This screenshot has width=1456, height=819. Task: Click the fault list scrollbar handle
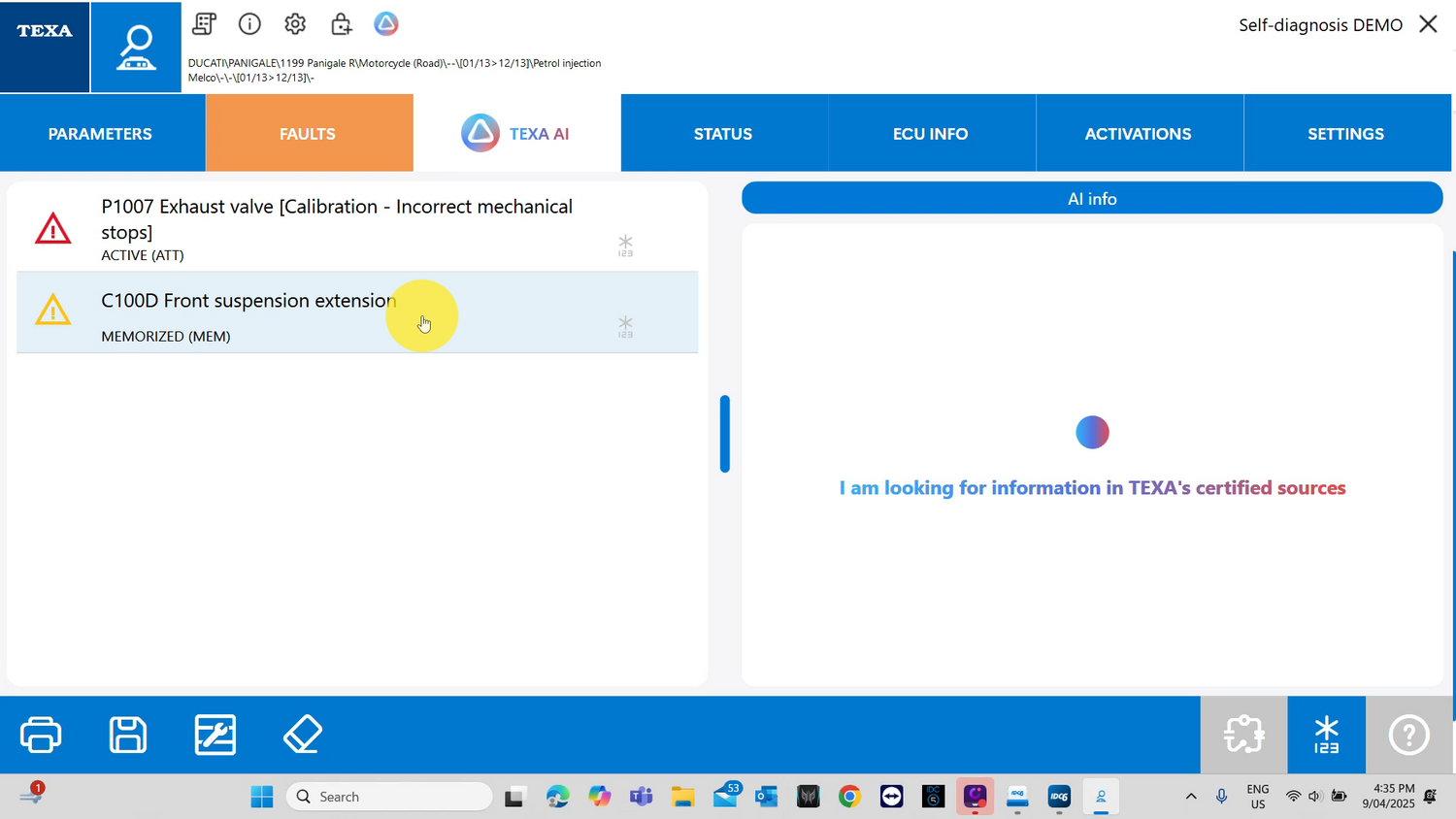click(724, 434)
